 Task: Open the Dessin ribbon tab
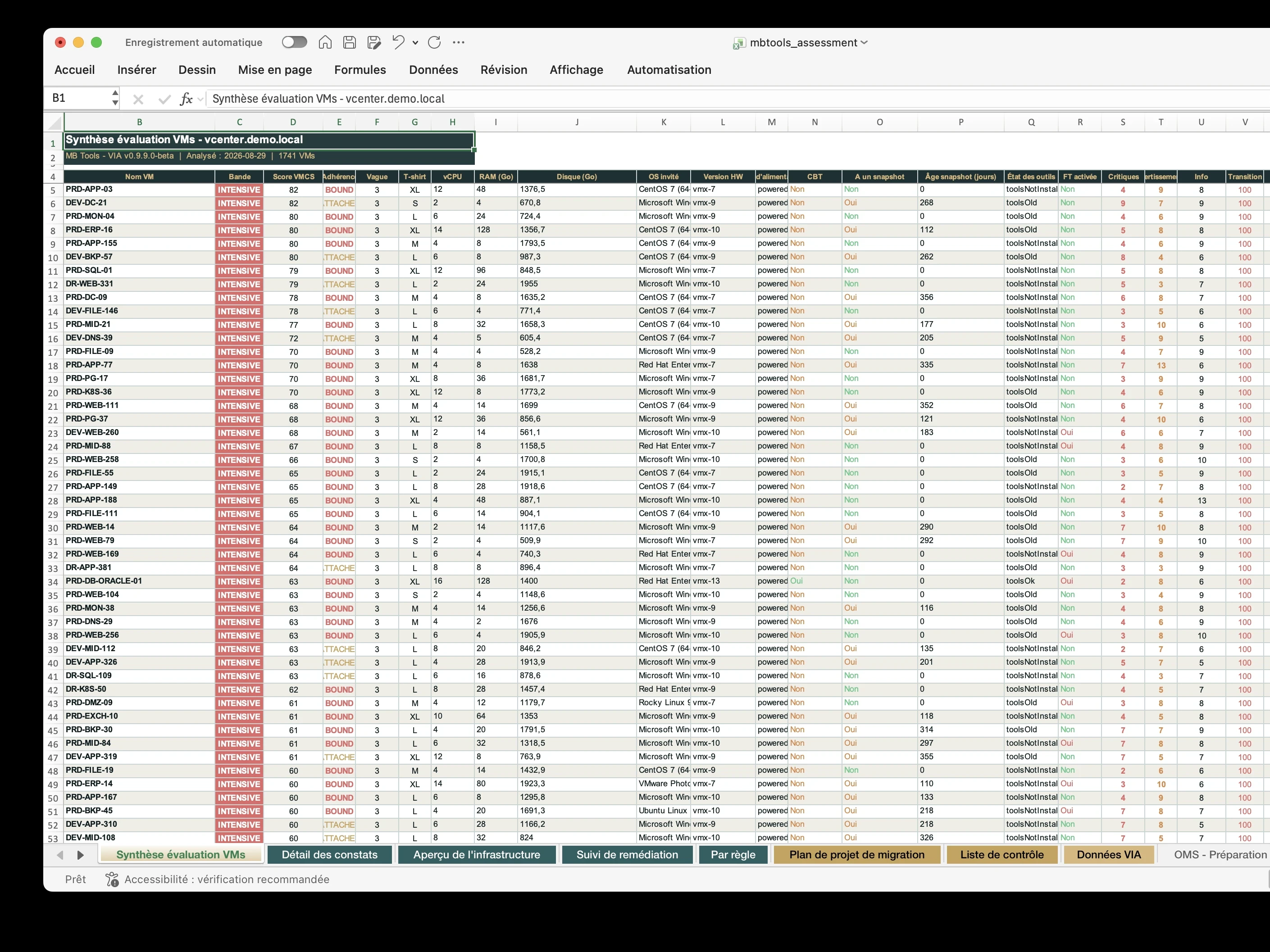(197, 69)
